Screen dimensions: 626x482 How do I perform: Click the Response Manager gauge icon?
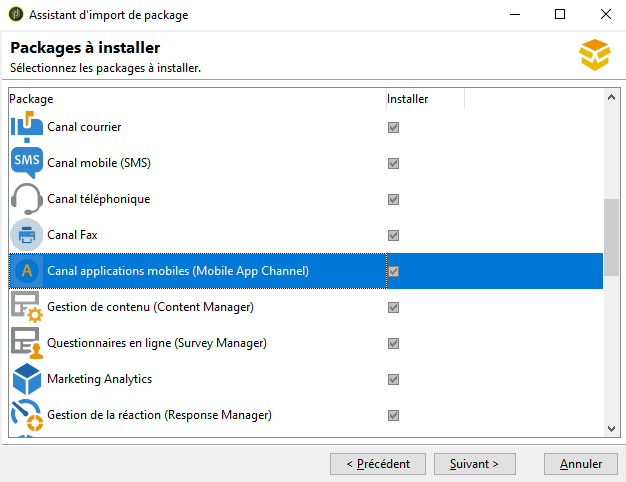(26, 415)
